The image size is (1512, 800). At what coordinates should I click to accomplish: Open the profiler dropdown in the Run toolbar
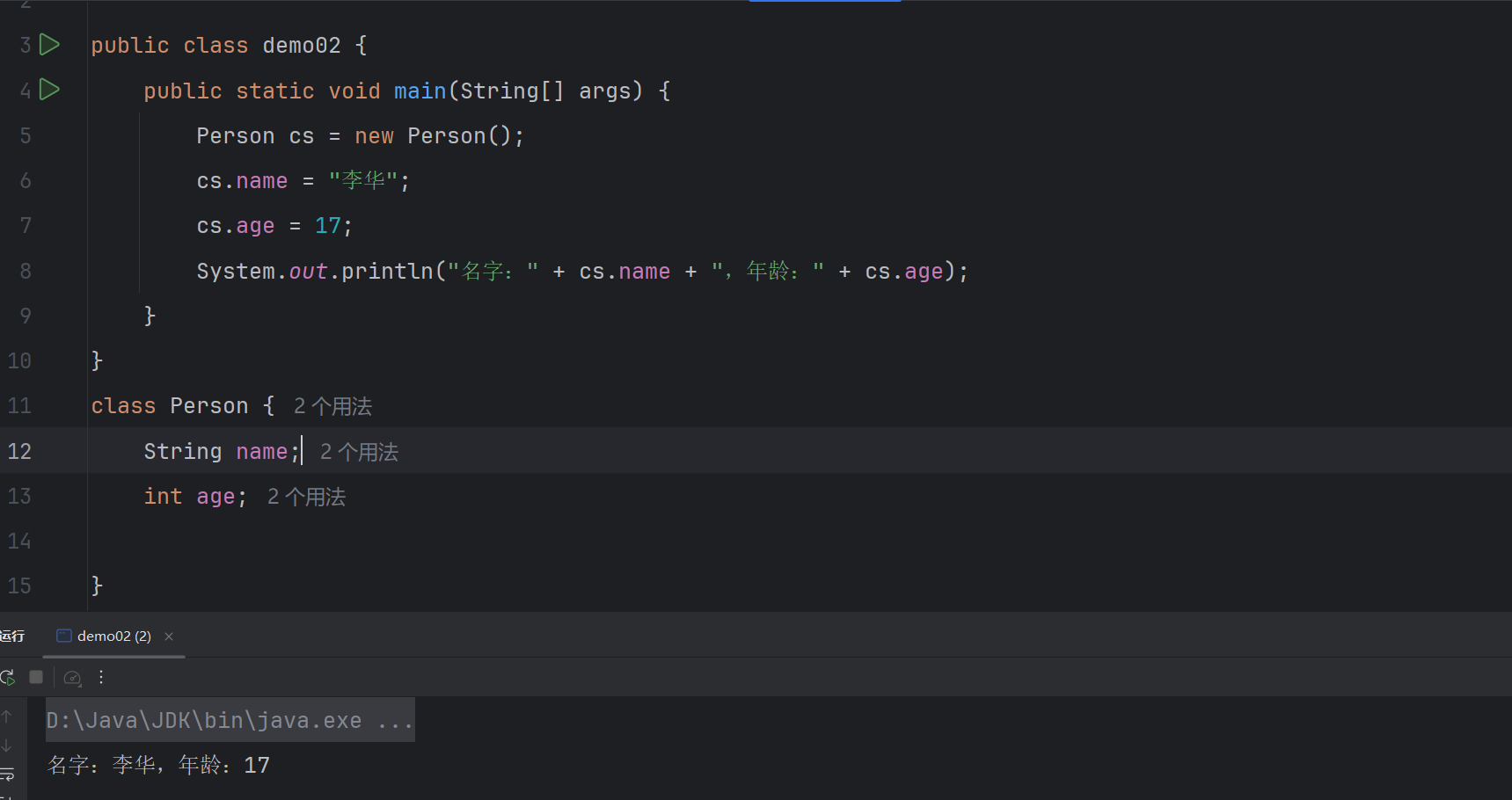click(x=73, y=678)
